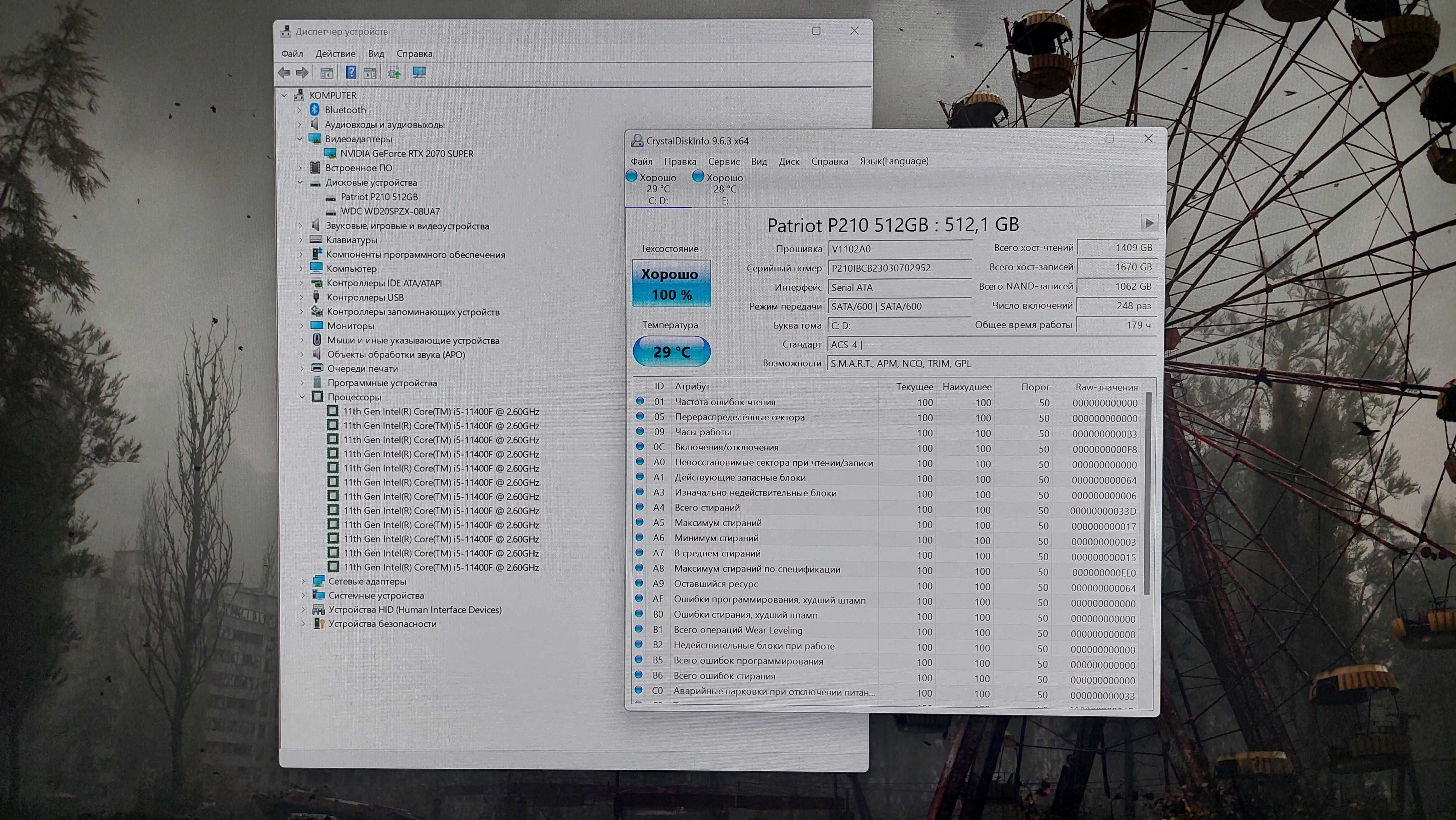Select the Bluetooth icon in device tree

click(315, 110)
